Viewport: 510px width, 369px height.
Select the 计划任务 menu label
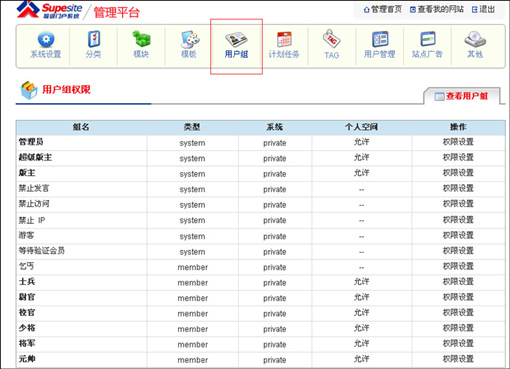click(284, 54)
